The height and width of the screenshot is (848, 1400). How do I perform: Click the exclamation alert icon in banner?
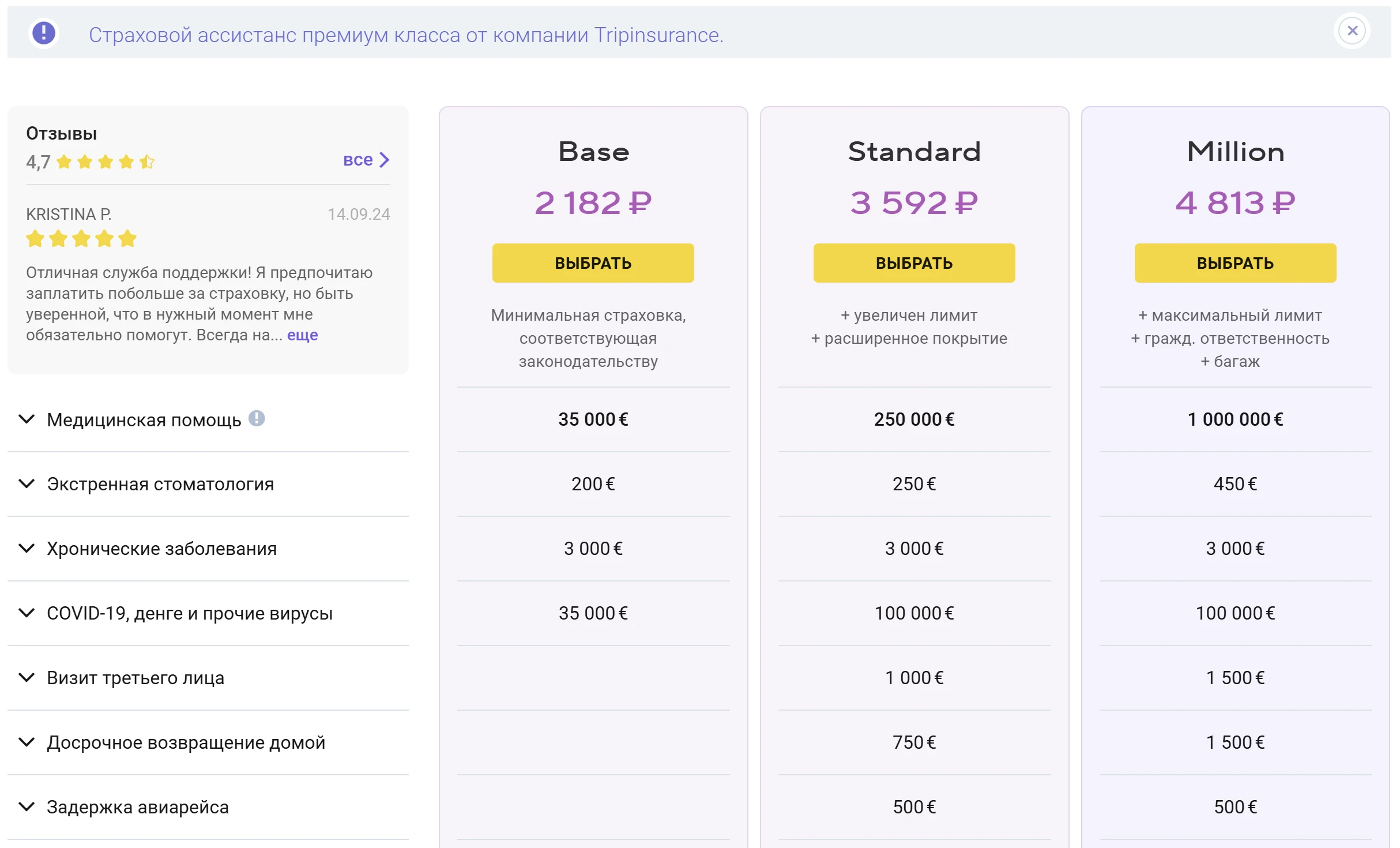coord(44,33)
